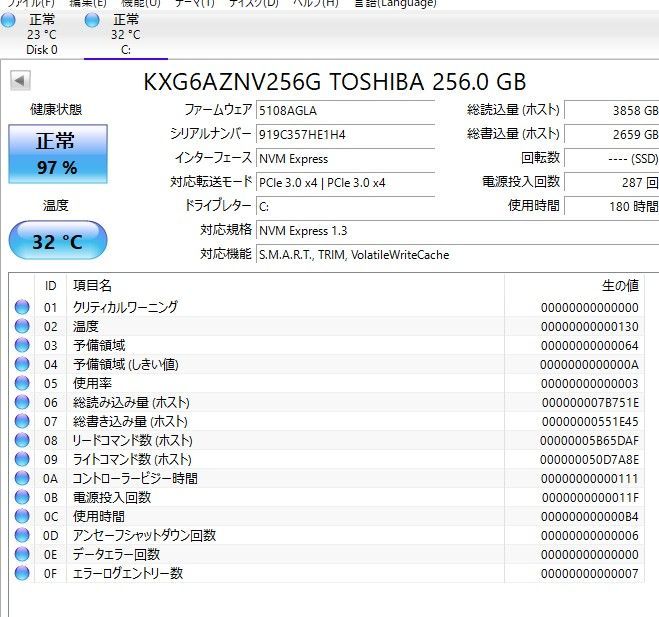Select the アンセーフシャットダウン回数 row name

[x=144, y=535]
